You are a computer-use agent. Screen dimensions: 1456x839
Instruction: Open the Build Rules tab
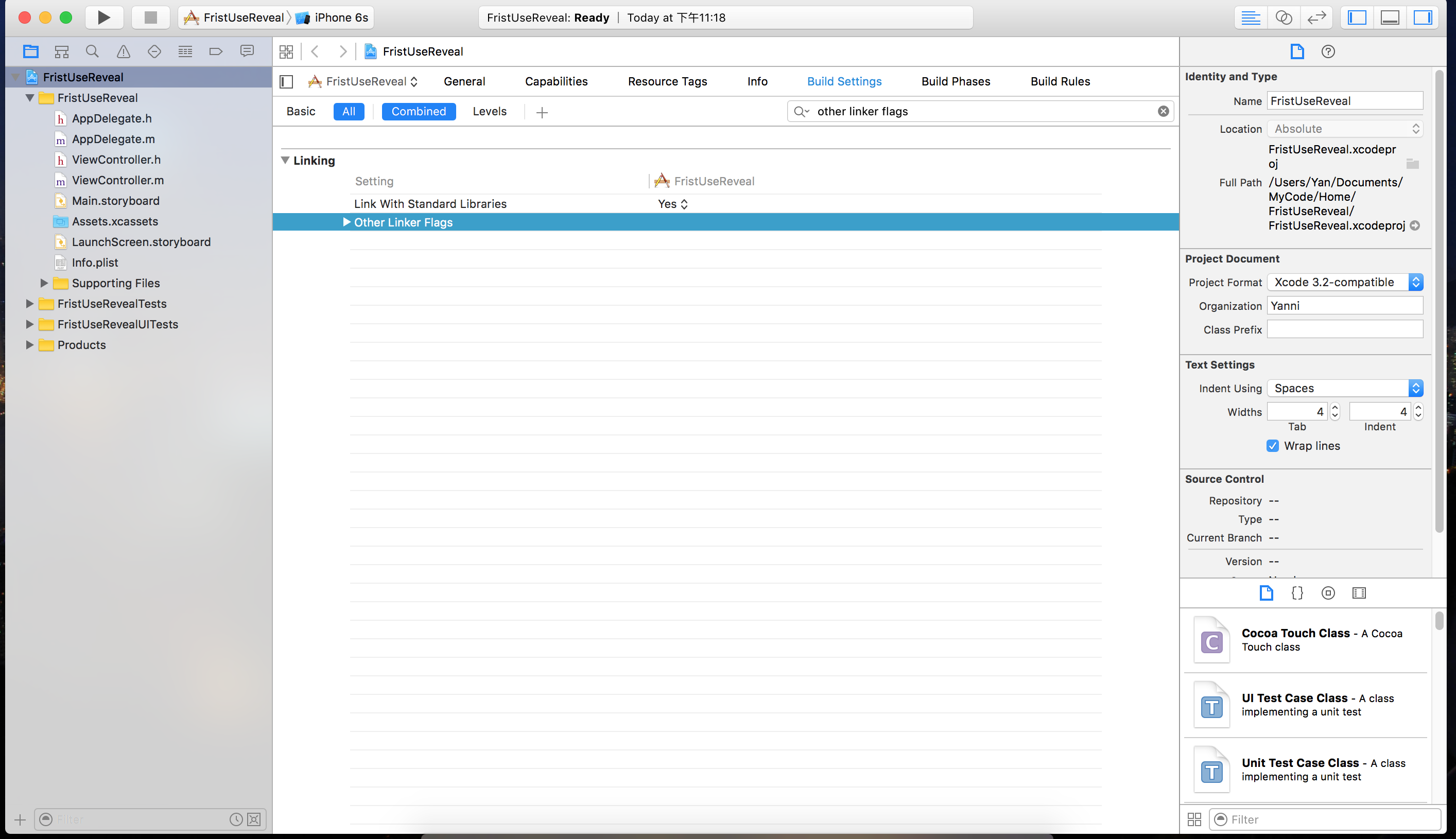point(1060,81)
